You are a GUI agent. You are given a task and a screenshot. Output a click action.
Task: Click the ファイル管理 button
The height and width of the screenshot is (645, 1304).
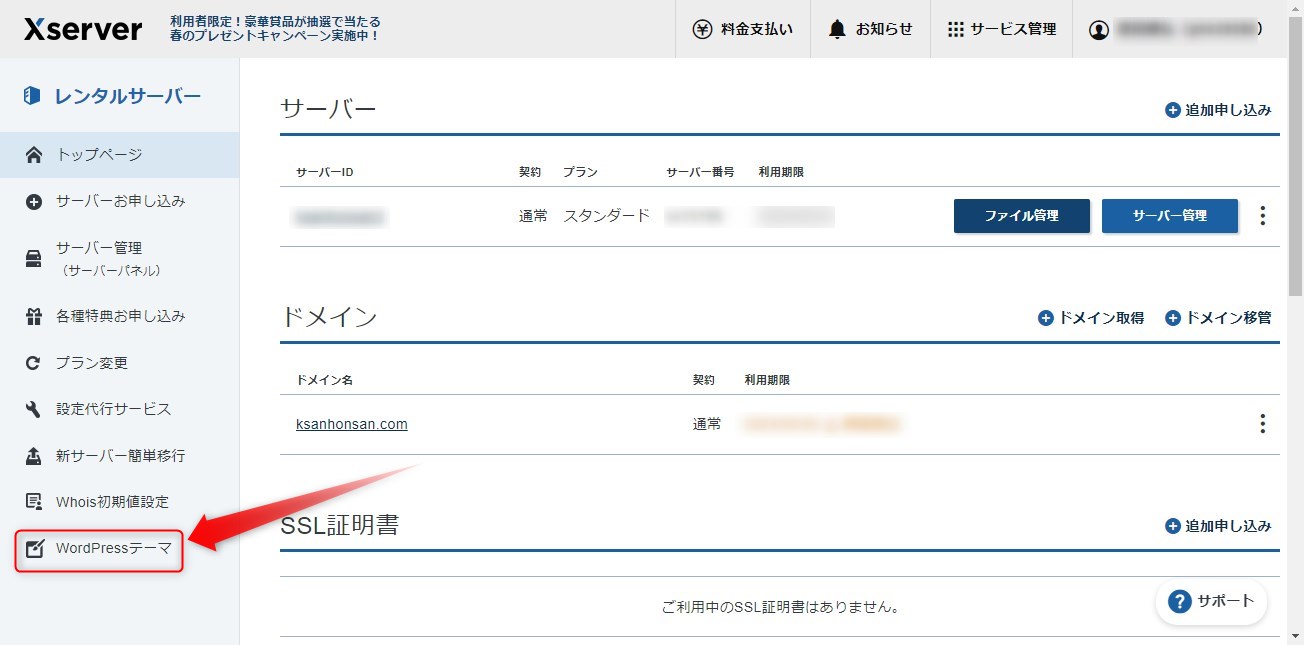pos(1021,216)
